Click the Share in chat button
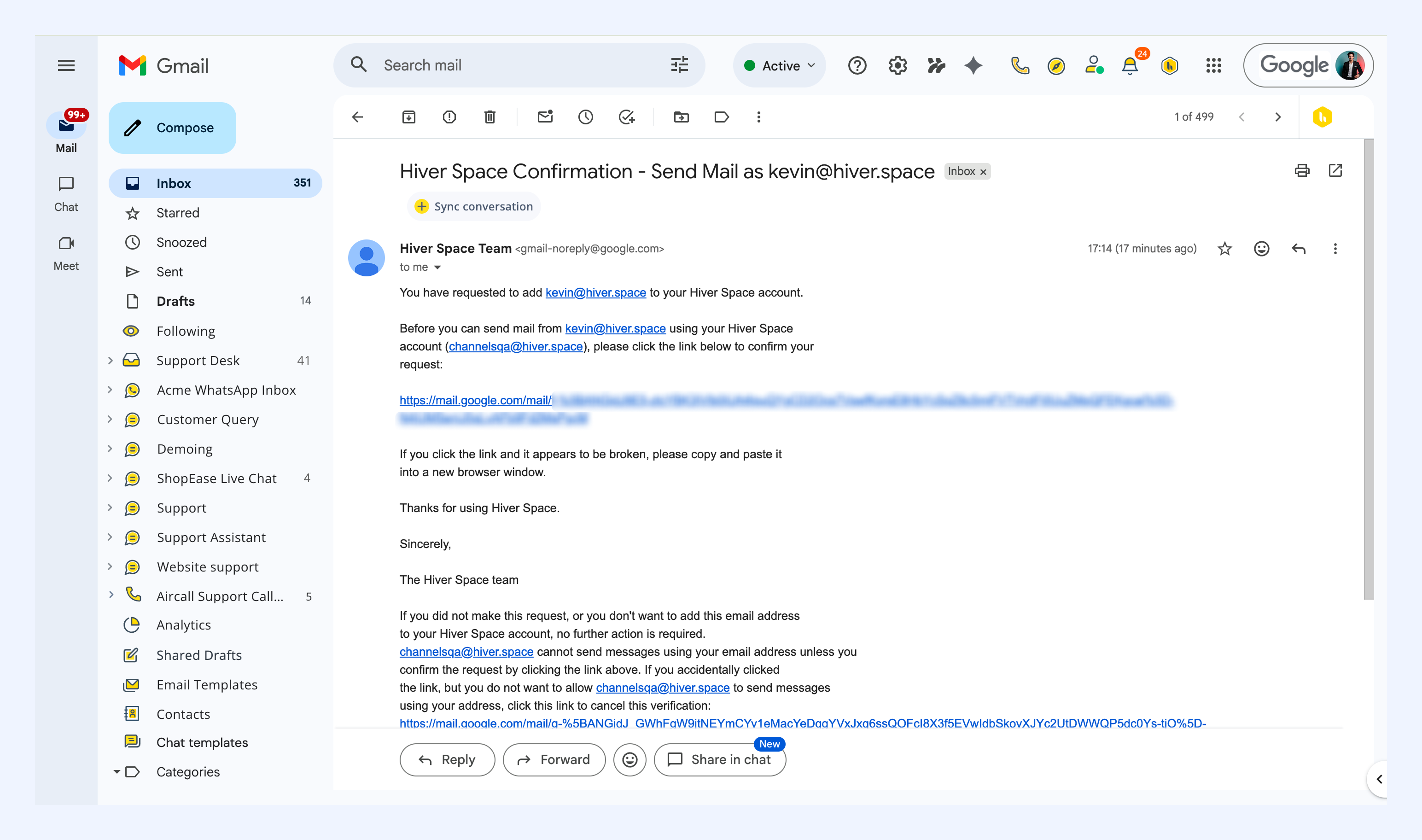 (720, 759)
